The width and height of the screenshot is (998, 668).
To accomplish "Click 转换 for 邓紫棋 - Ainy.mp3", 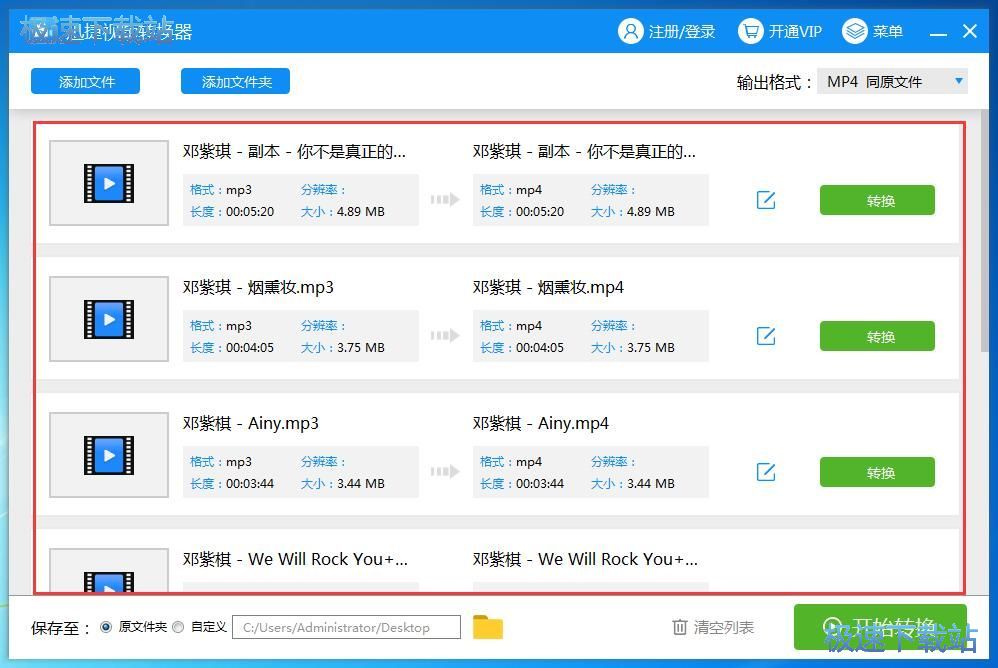I will [x=877, y=472].
